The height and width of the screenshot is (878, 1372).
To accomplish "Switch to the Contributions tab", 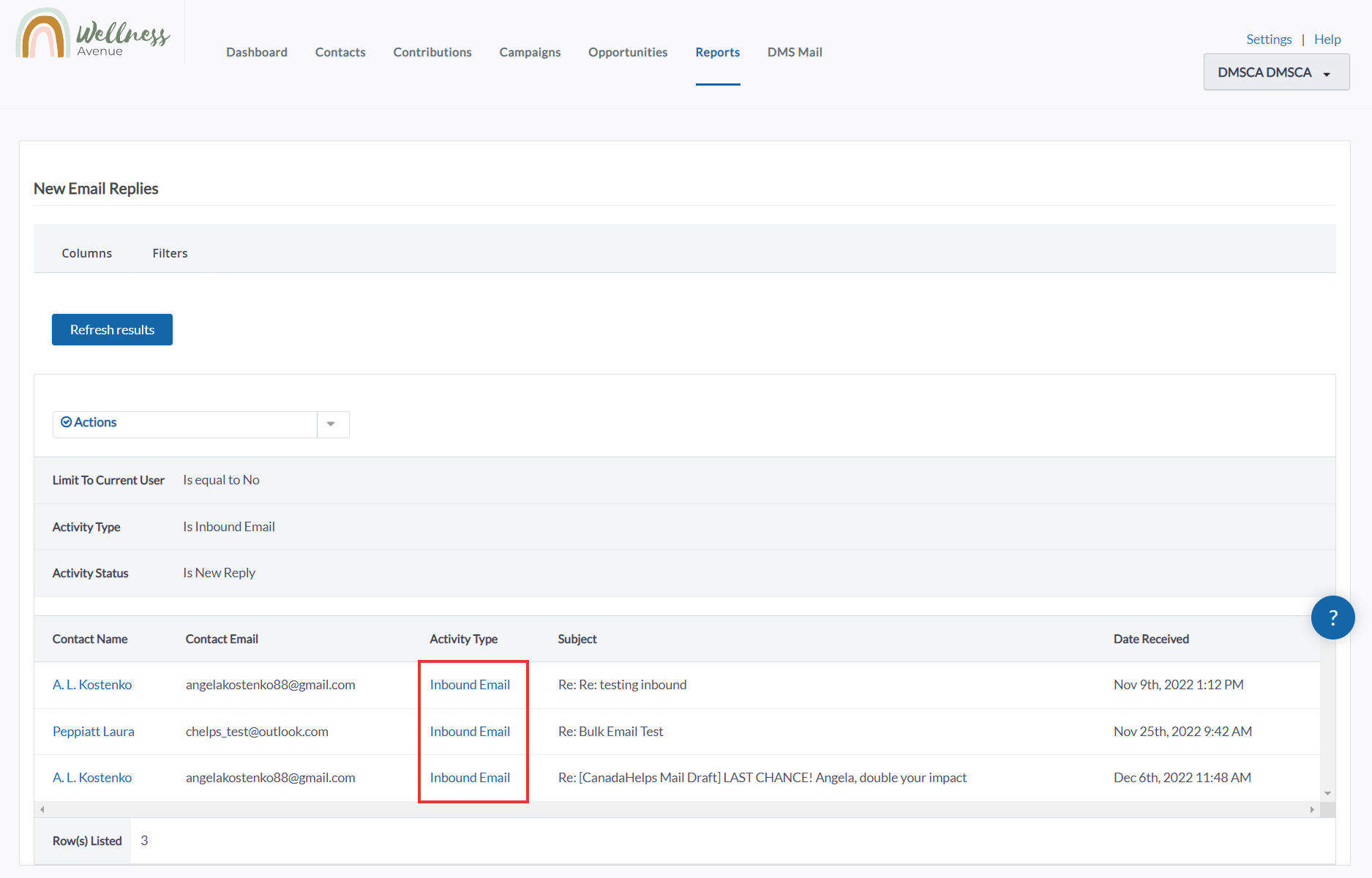I will 432,52.
